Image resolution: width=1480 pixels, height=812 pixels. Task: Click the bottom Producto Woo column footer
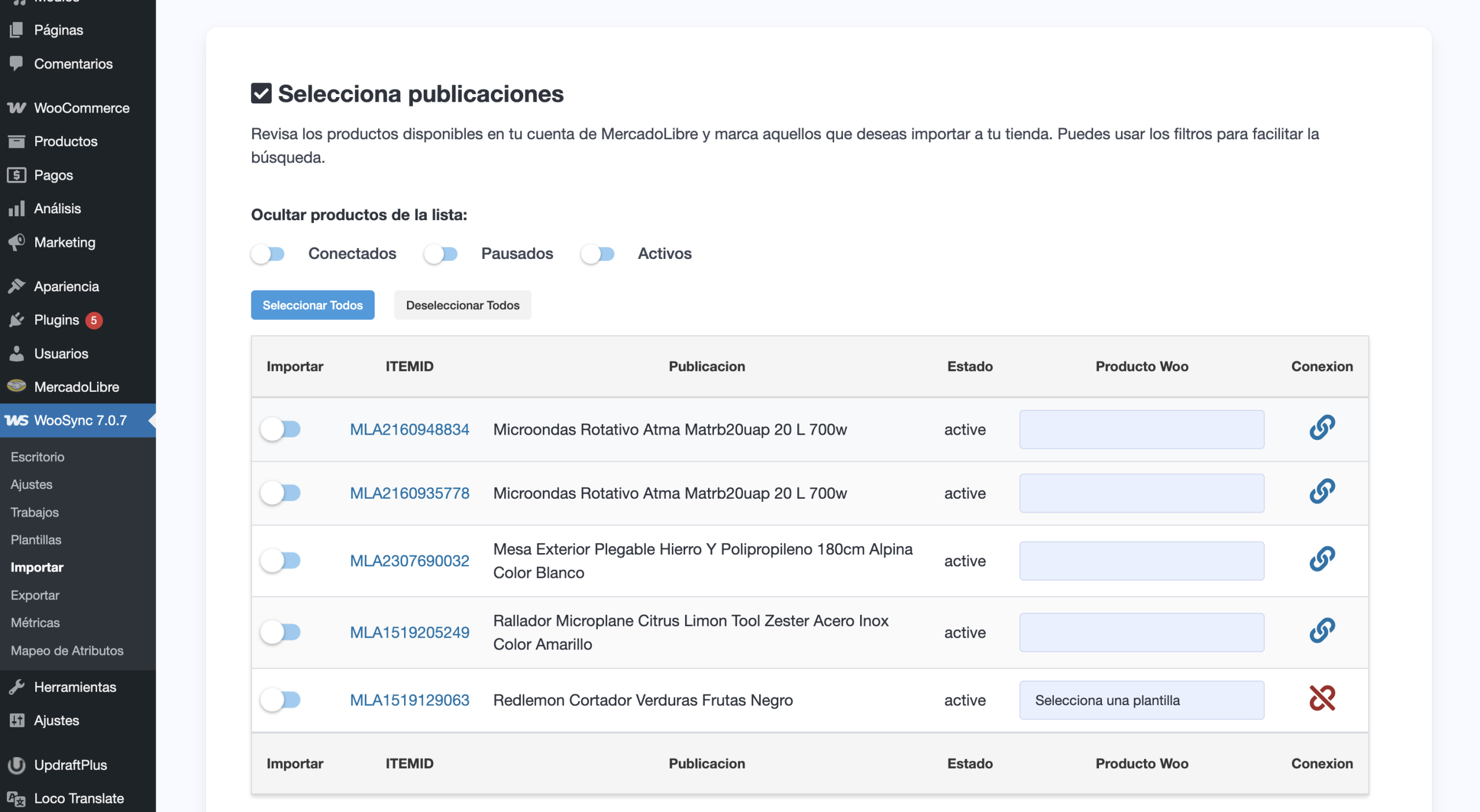1142,763
